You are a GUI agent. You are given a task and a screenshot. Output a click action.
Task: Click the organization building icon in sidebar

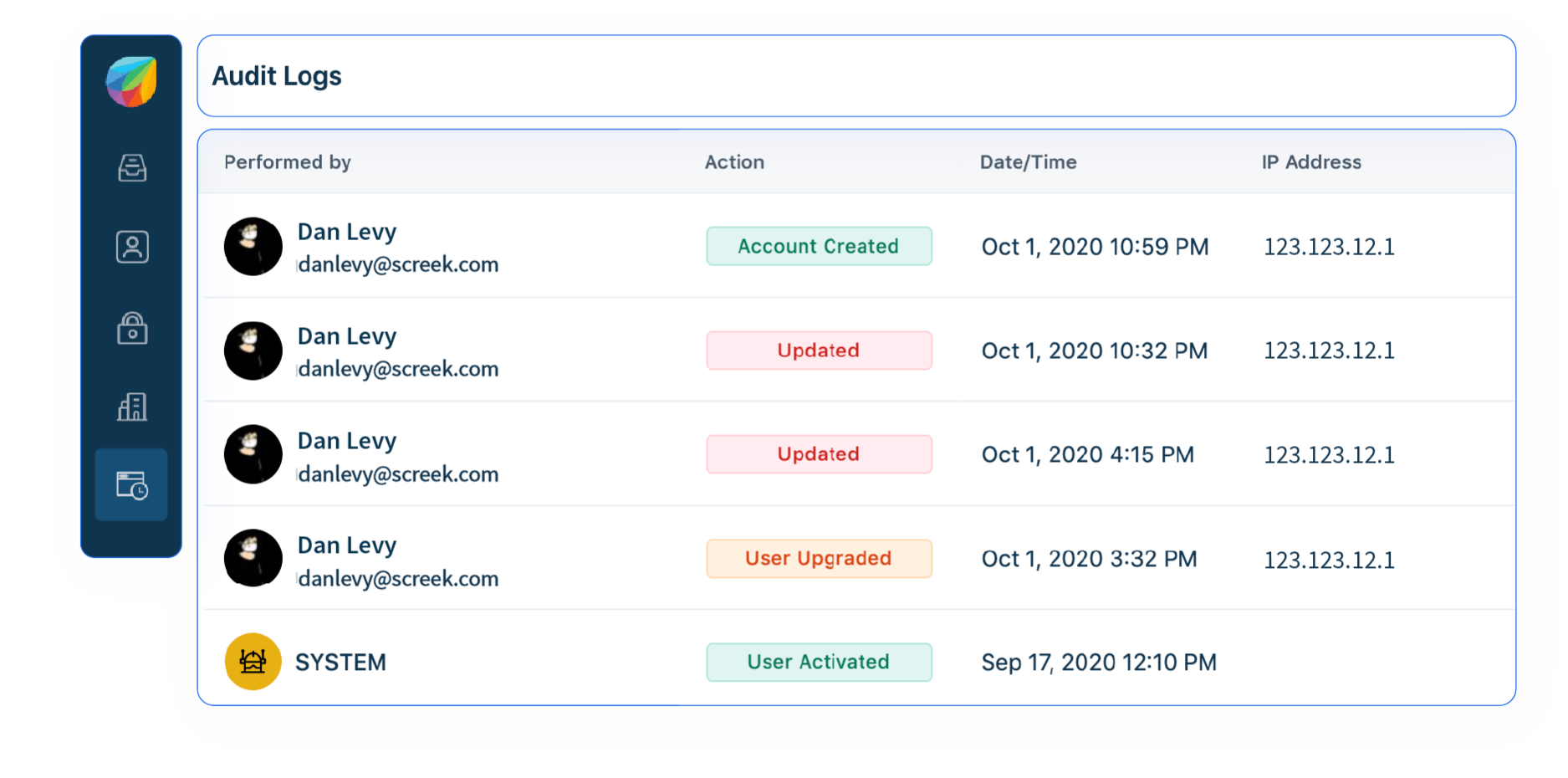[130, 407]
